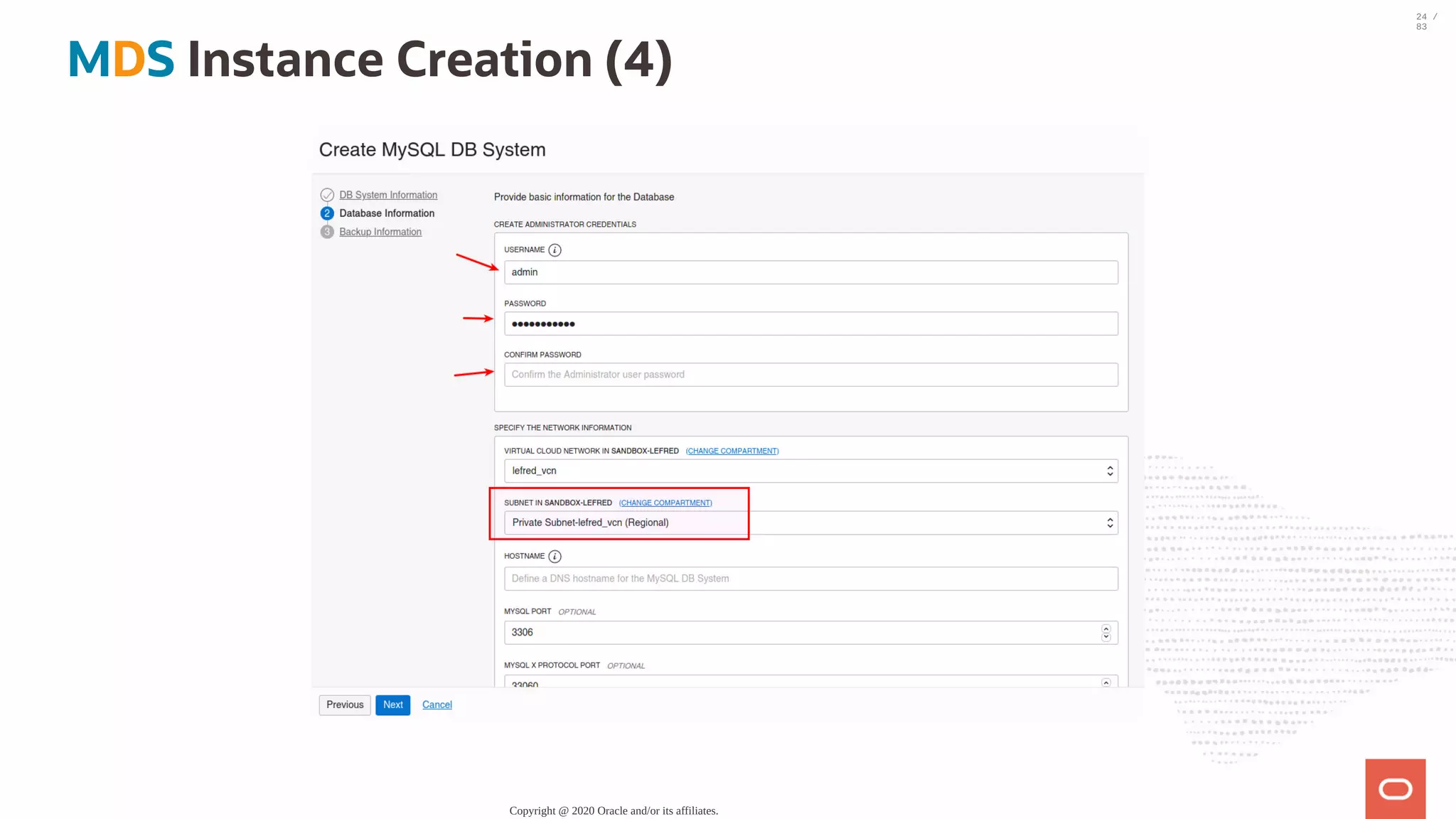Go to DB System Information step

point(388,195)
